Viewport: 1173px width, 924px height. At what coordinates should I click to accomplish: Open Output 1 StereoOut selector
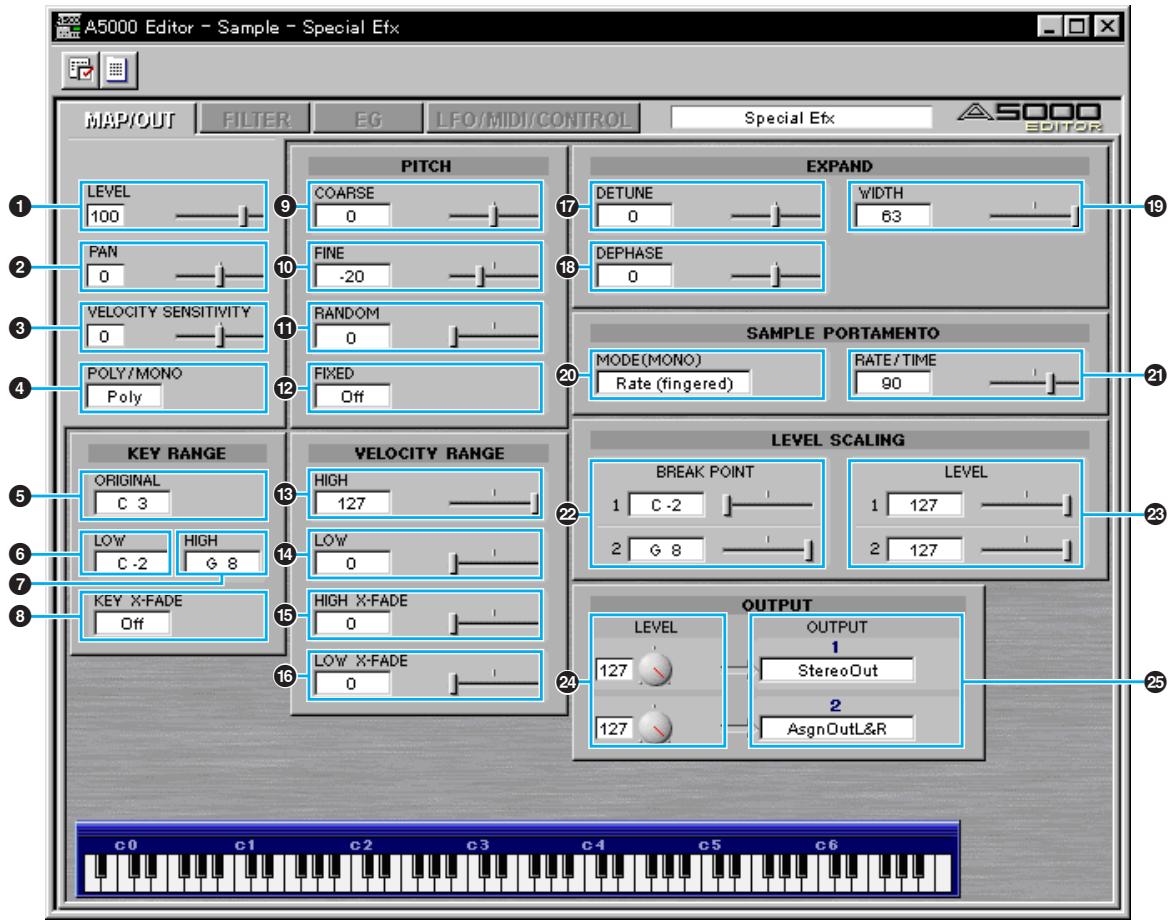[836, 670]
